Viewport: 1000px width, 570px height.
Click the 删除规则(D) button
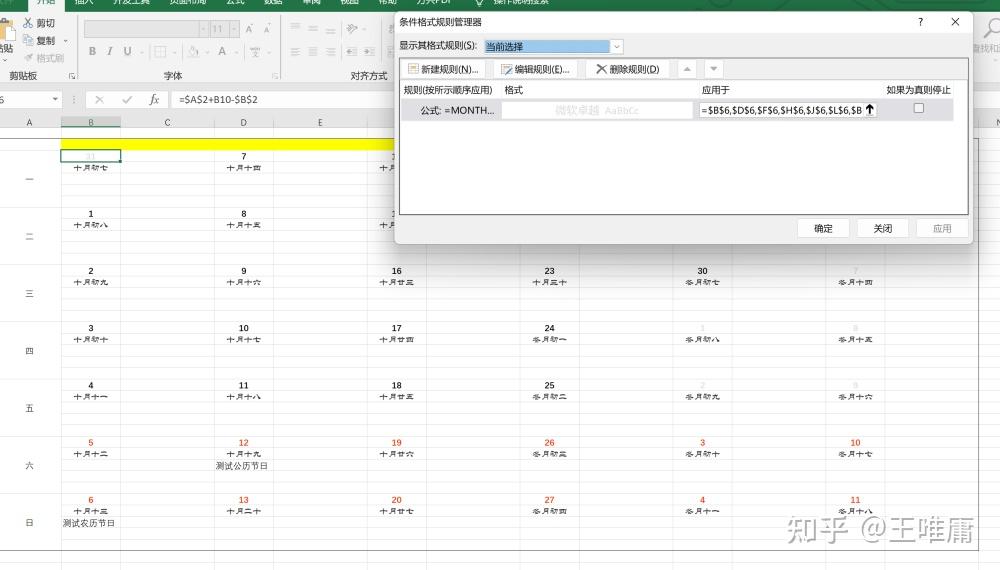628,69
